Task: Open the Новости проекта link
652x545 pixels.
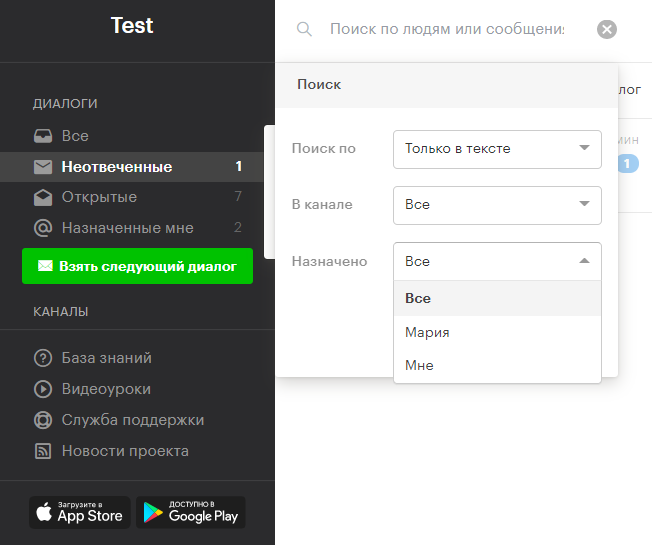Action: 125,451
